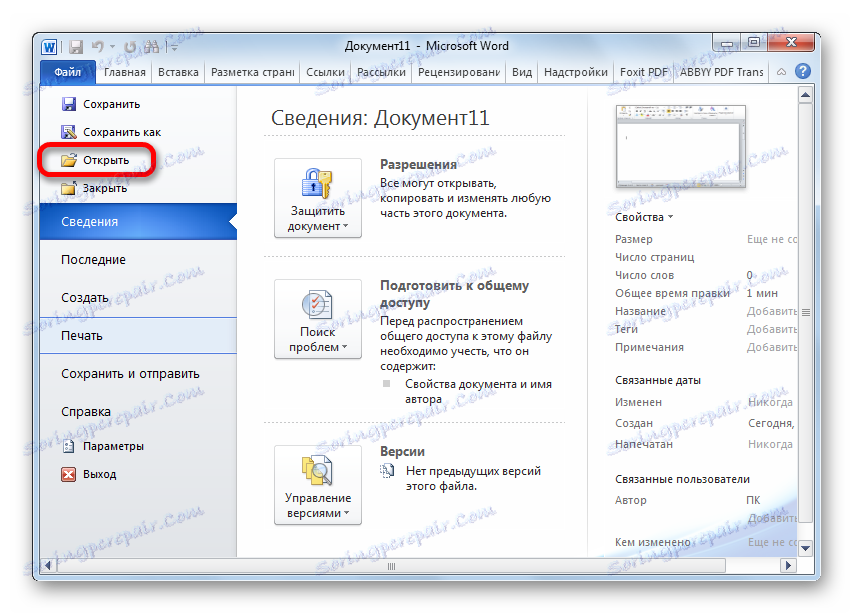Go to the Печать section
The height and width of the screenshot is (614, 854).
point(138,336)
